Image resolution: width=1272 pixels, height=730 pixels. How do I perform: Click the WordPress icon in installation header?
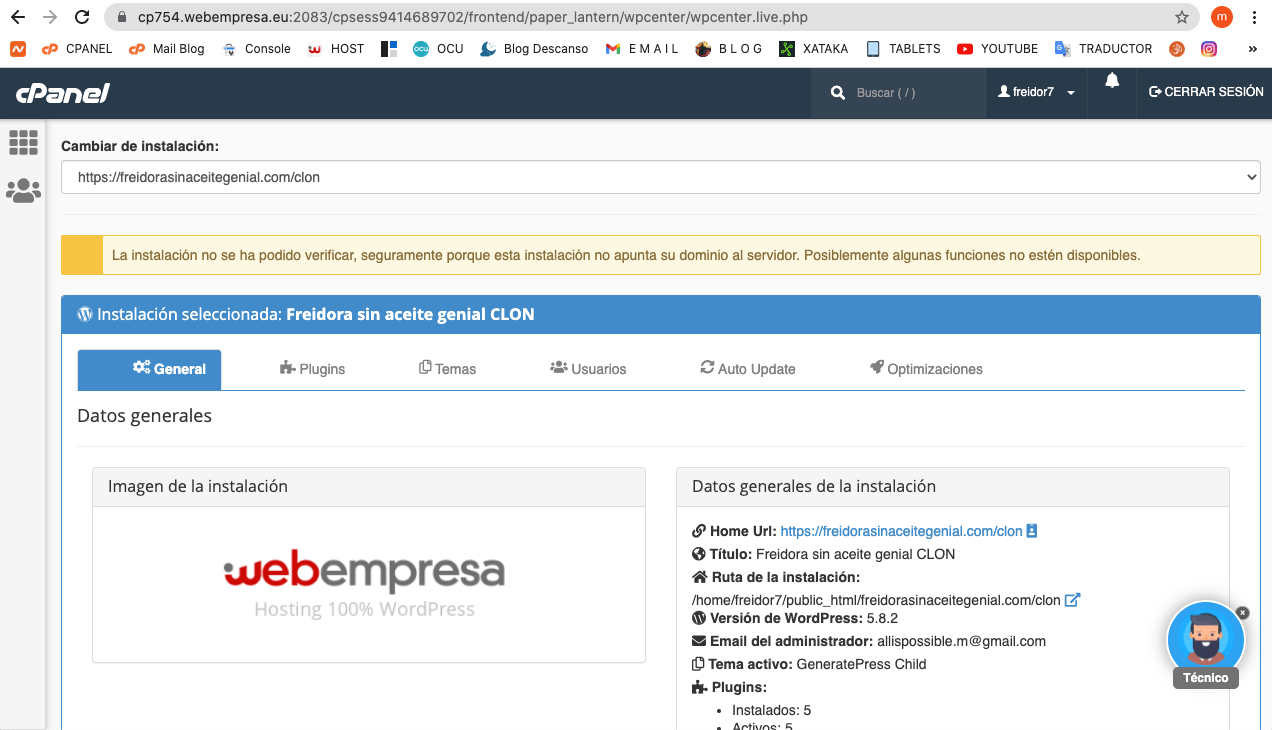click(85, 314)
